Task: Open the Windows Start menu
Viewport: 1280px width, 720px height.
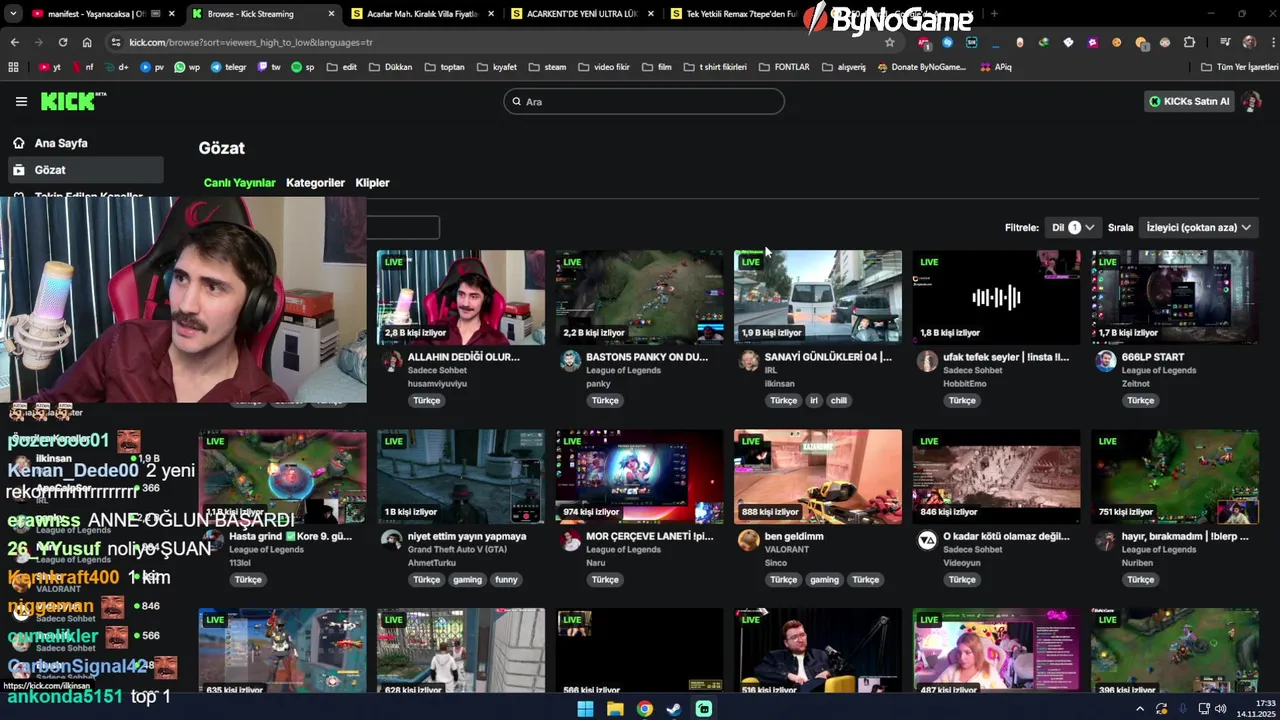Action: tap(585, 709)
